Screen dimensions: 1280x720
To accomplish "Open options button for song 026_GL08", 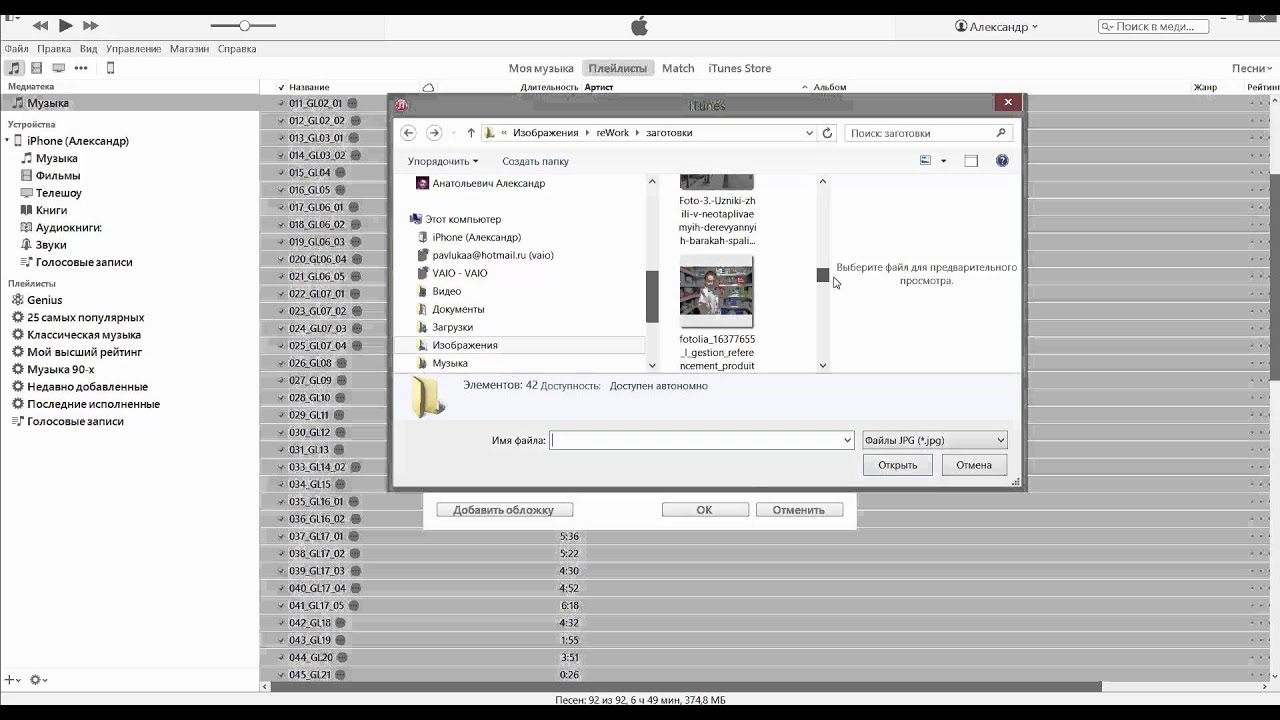I will click(341, 363).
